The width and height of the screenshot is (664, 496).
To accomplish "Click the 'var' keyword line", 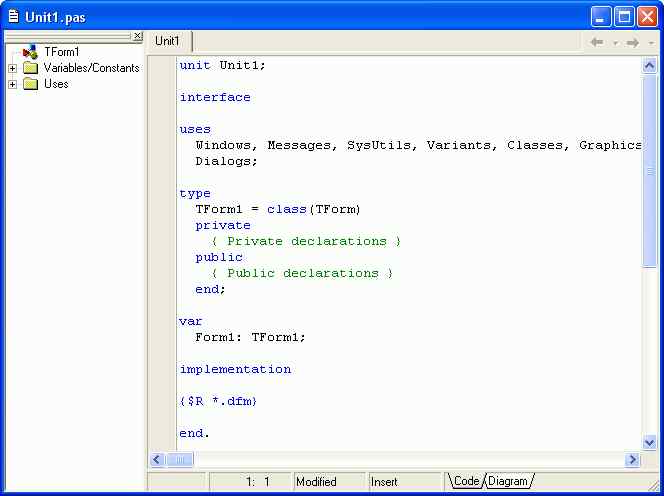I will [x=191, y=321].
